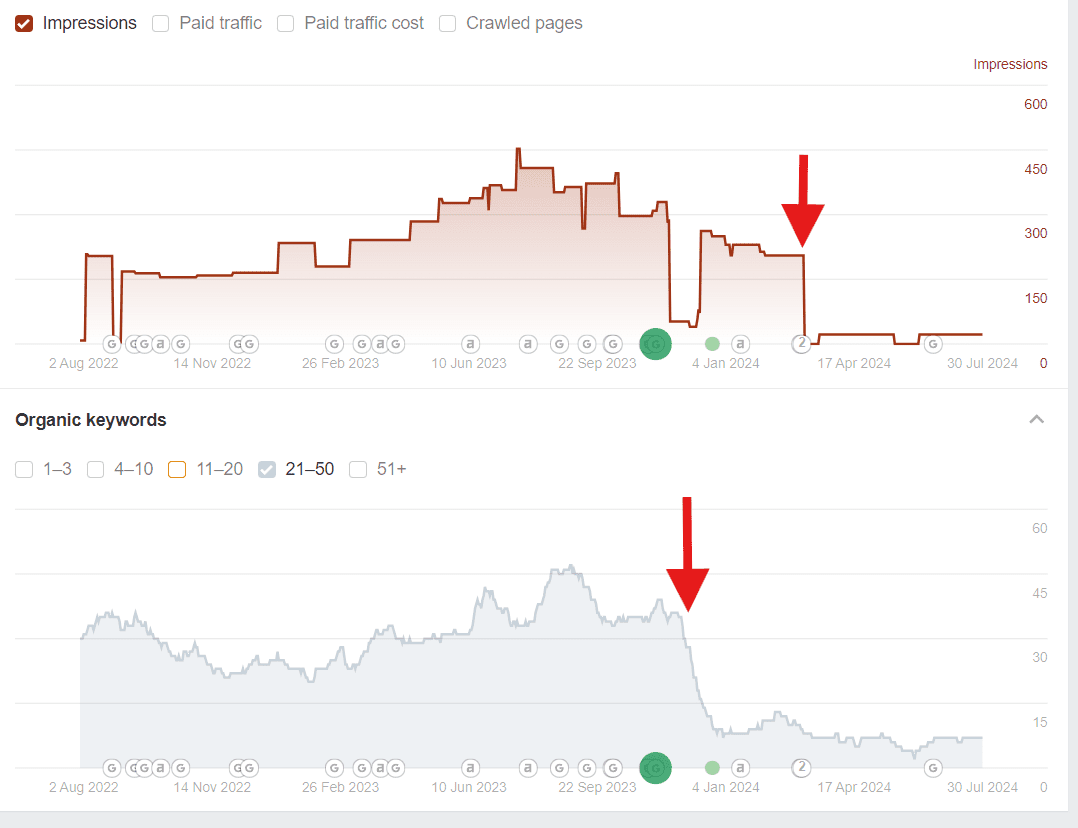This screenshot has height=828, width=1078.
Task: Click the Paid traffic cost label
Action: [x=363, y=23]
